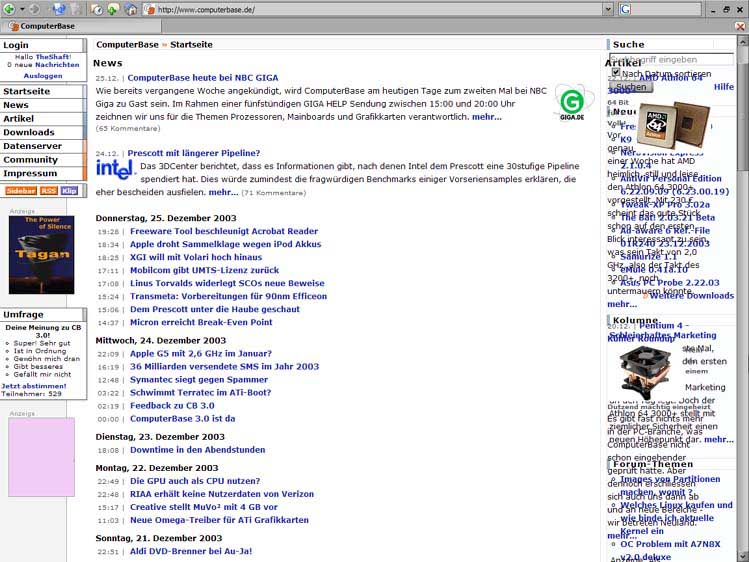The width and height of the screenshot is (749, 562).
Task: Open 'Micron erreicht Break-Even Point' news
Action: [x=201, y=322]
